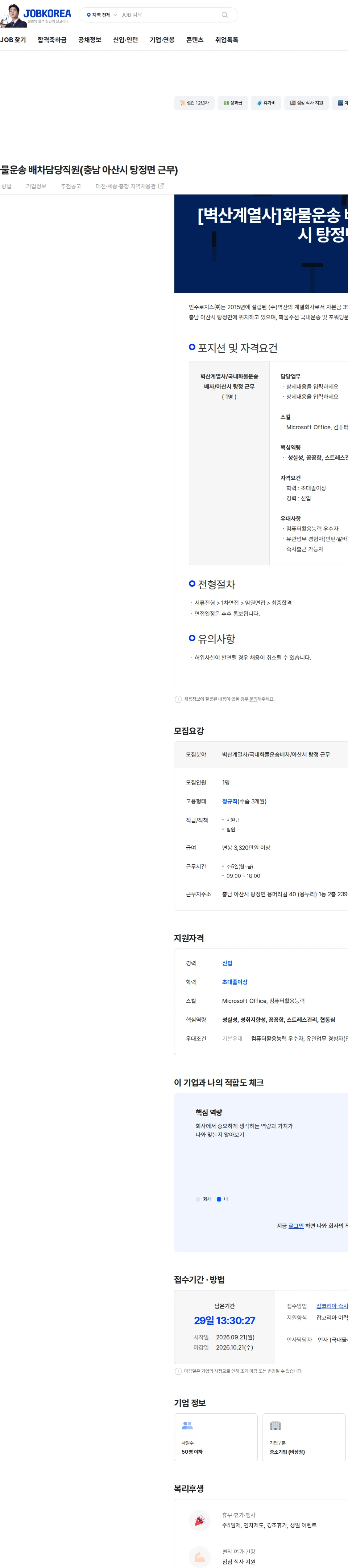Click the 편의·여가·건강 icon

[x=199, y=1556]
